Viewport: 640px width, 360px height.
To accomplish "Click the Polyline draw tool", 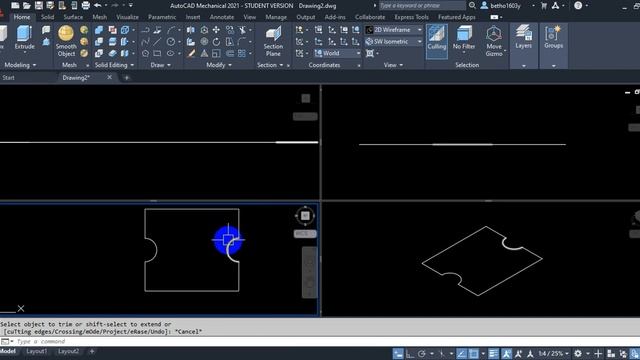I will pos(145,30).
